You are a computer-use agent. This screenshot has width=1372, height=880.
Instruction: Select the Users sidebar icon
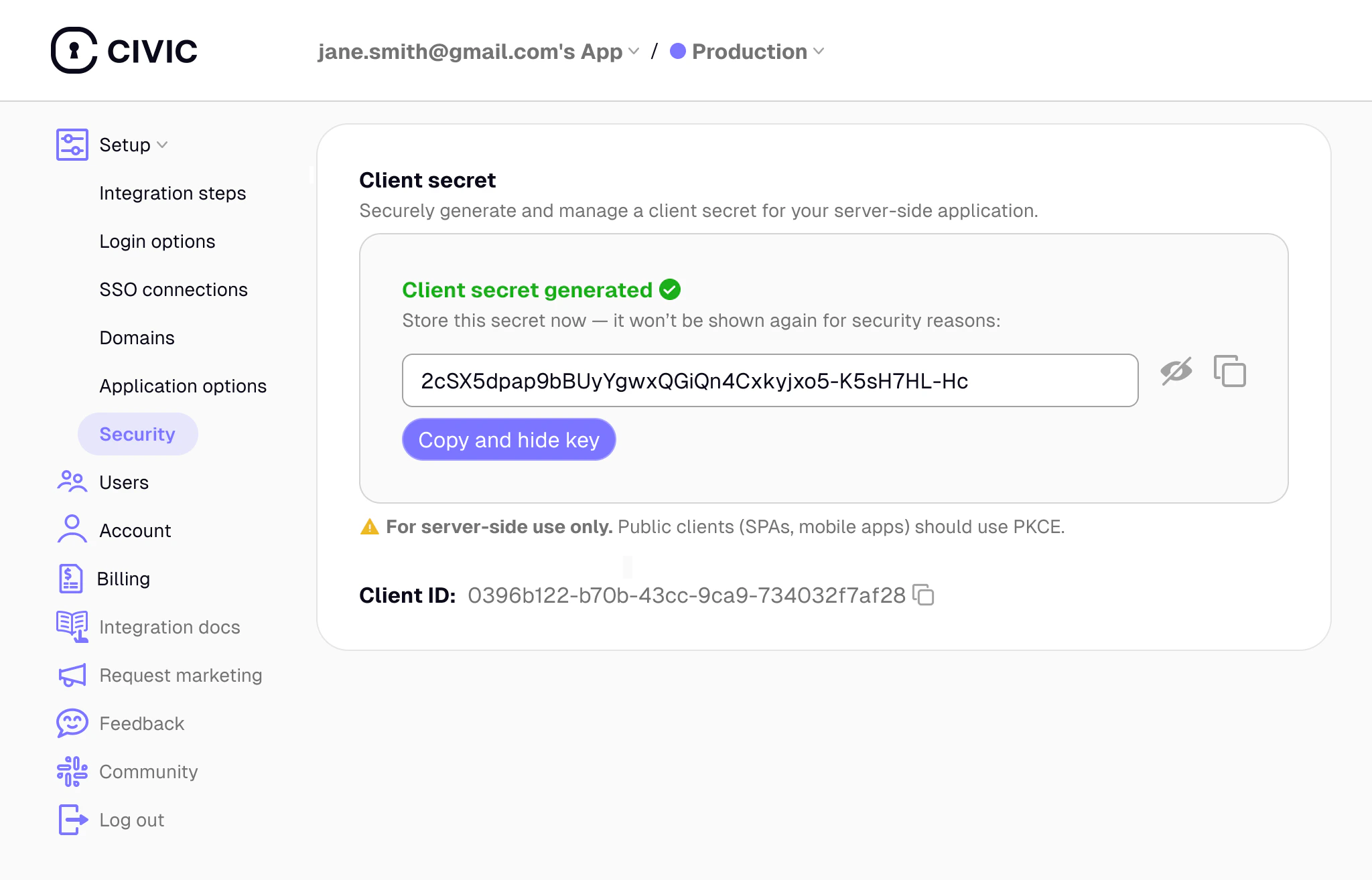pos(72,482)
